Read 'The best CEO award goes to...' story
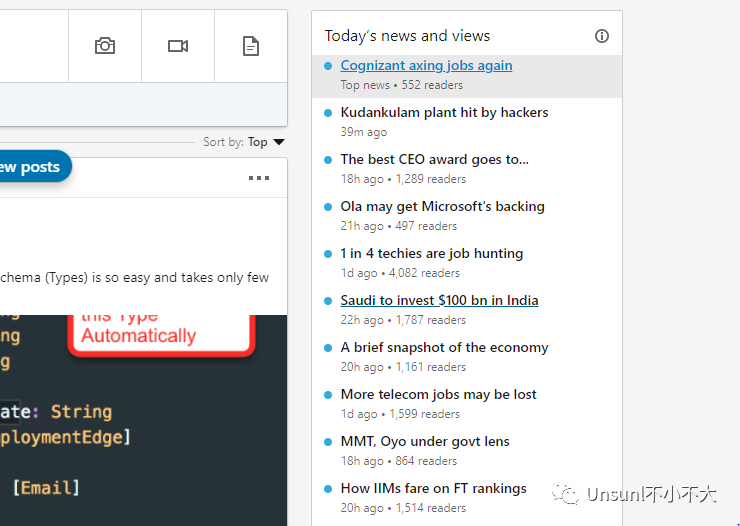This screenshot has width=740, height=526. click(x=434, y=159)
